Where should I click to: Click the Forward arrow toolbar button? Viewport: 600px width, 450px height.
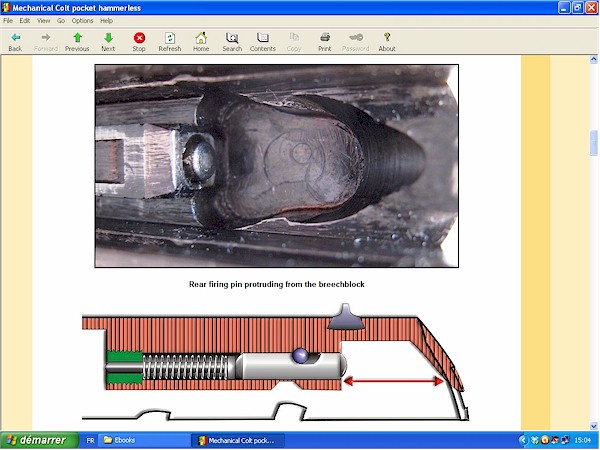46,42
